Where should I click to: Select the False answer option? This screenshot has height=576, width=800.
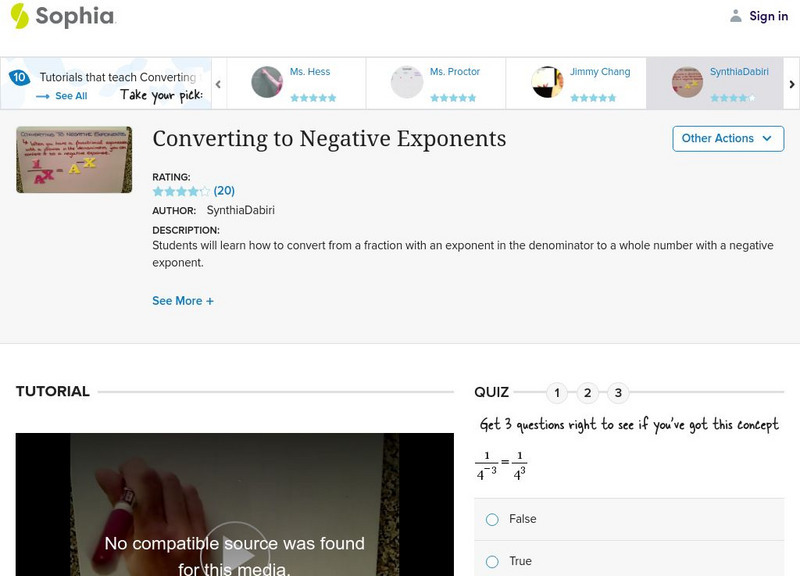coord(492,519)
